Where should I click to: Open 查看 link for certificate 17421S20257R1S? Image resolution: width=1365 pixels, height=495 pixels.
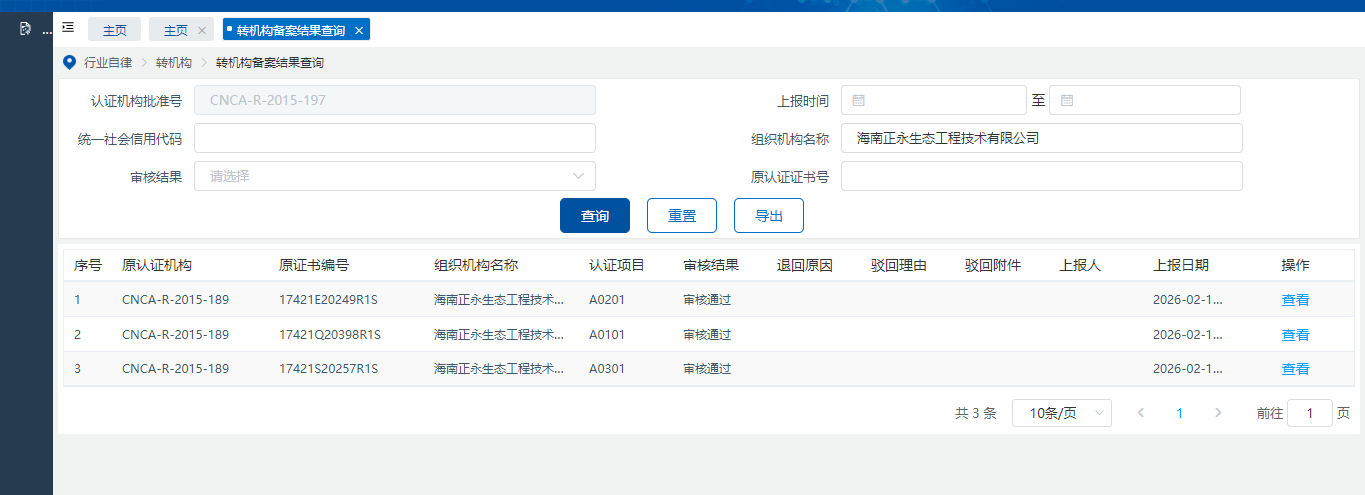point(1295,369)
